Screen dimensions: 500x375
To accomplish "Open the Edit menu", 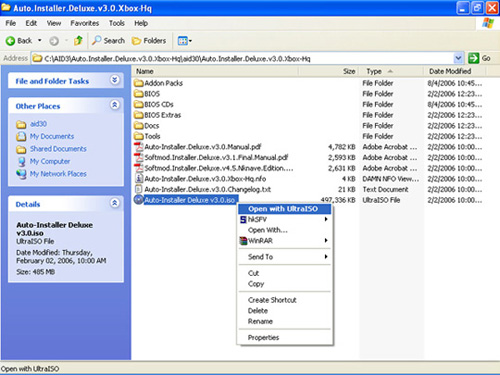I will point(31,23).
